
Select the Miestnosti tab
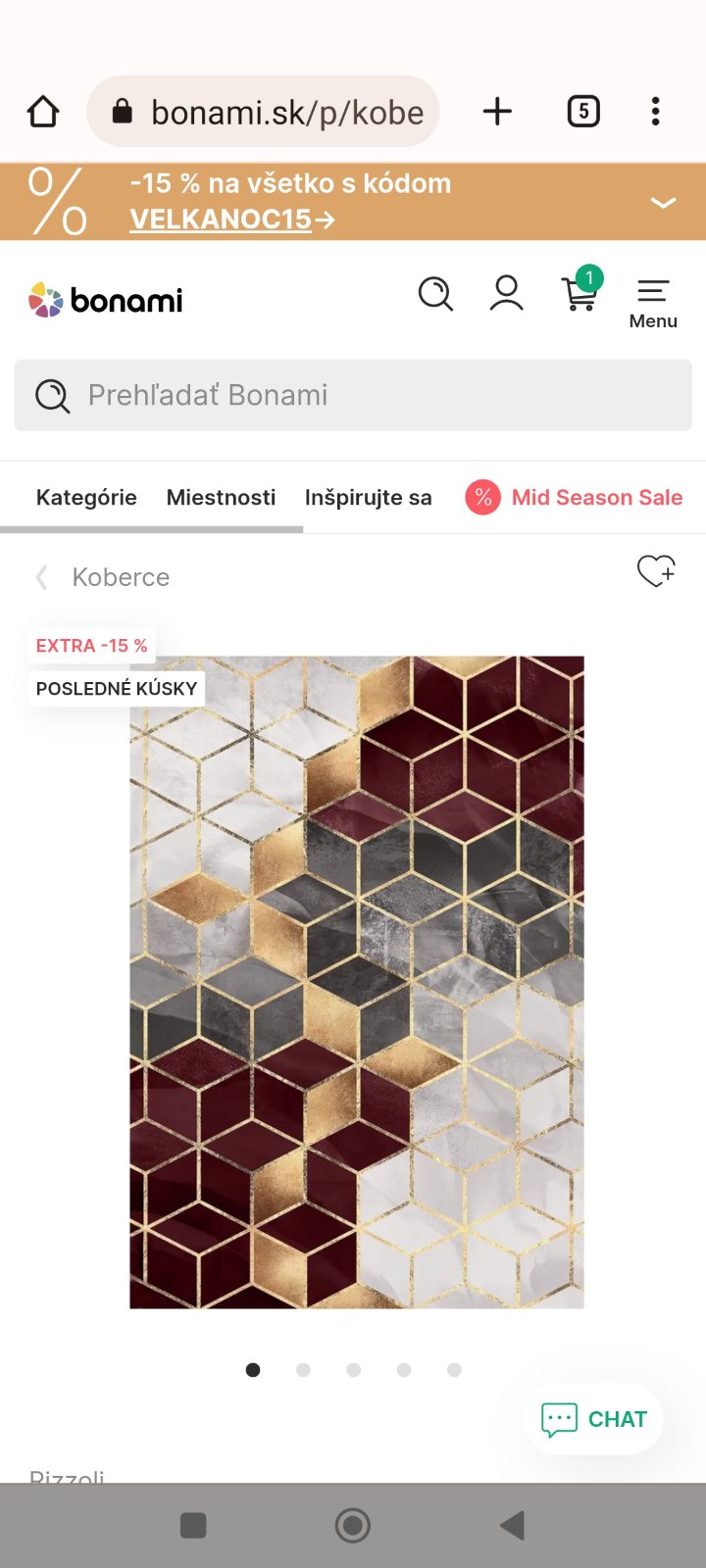point(221,498)
